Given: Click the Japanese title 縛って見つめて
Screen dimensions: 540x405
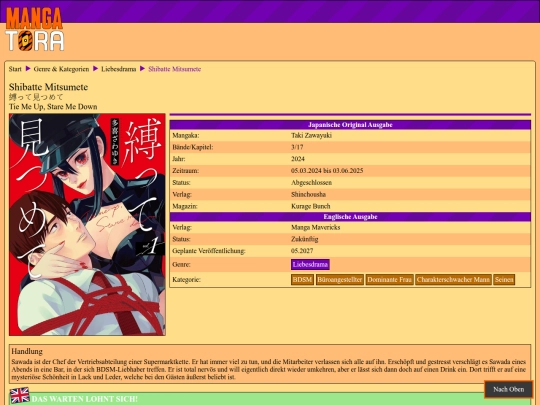Looking at the screenshot, I should pyautogui.click(x=36, y=97).
